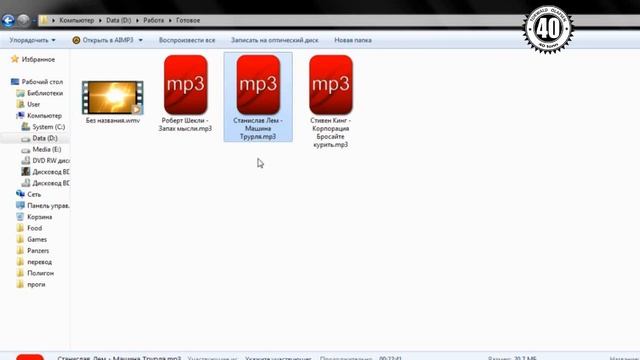
Task: Select Роберт Шекли - Запах мысли mp3 icon
Action: coord(185,85)
